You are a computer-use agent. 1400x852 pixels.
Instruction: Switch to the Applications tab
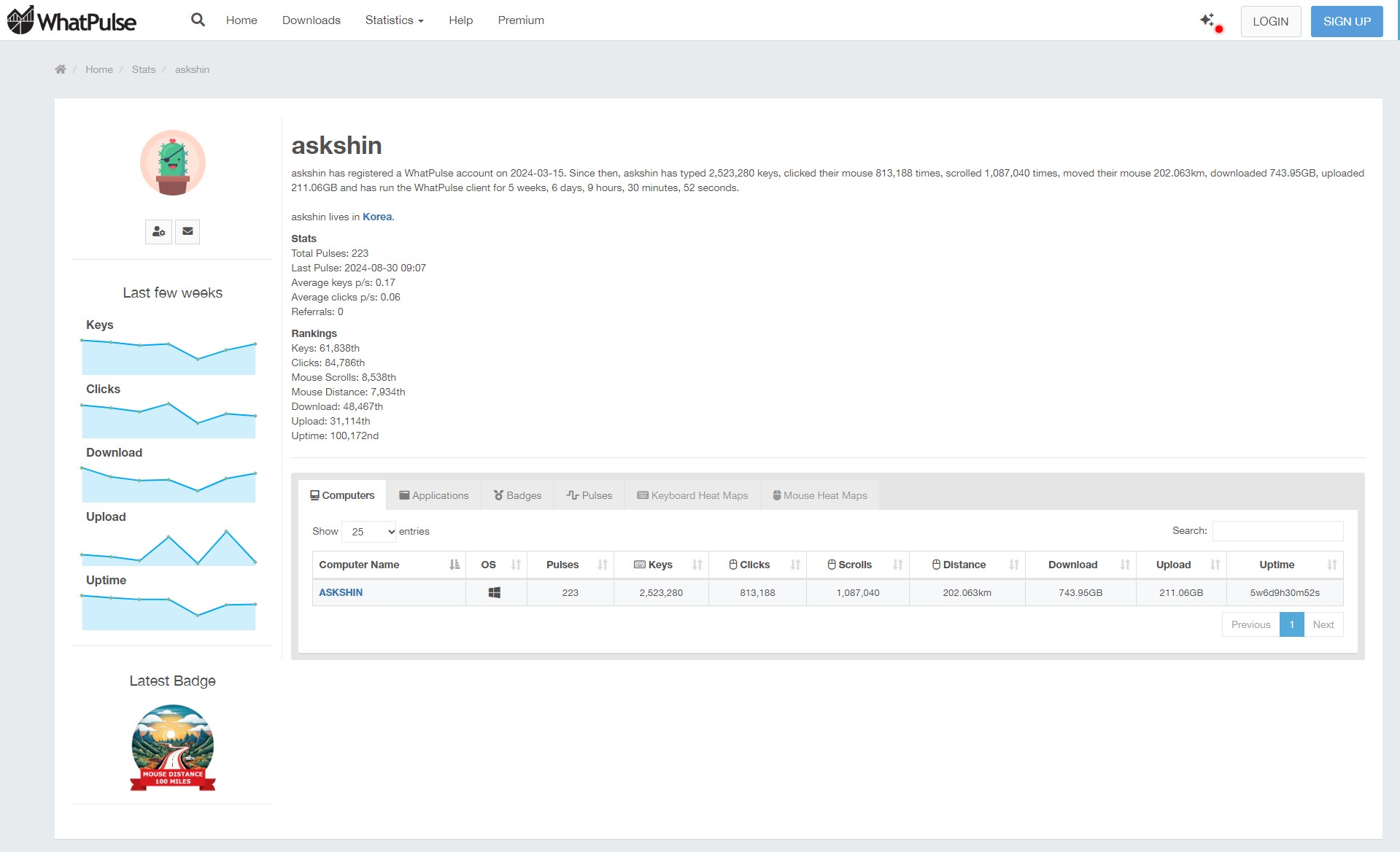coord(434,495)
